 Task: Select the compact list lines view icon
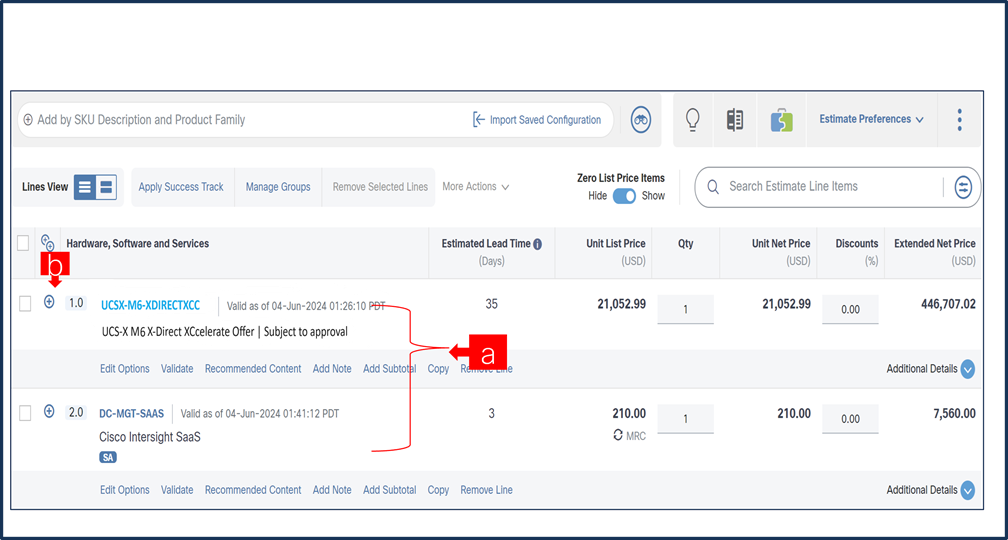84,187
